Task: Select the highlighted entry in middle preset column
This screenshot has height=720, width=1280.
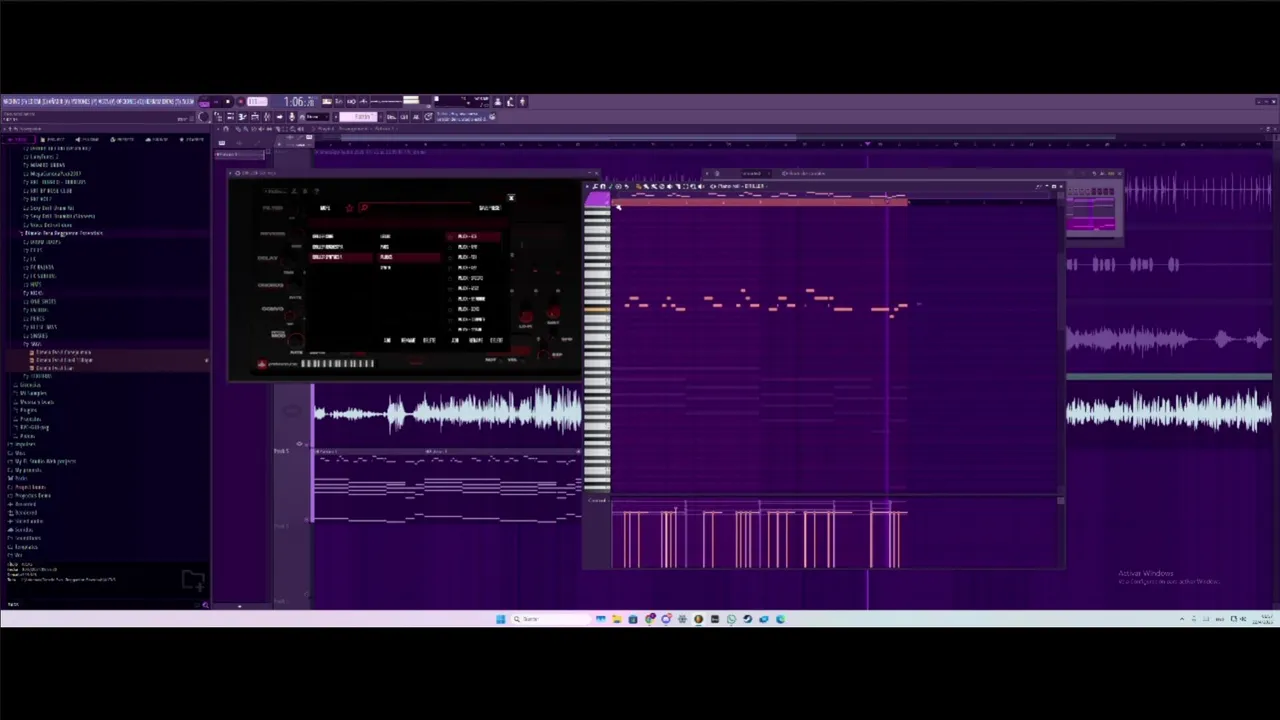Action: tap(408, 257)
